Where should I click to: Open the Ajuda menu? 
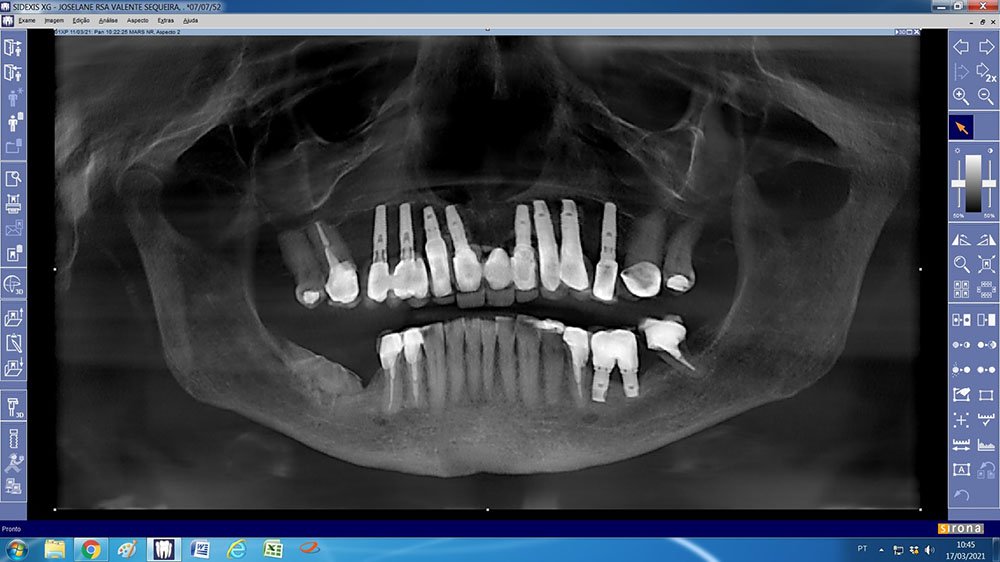click(190, 20)
